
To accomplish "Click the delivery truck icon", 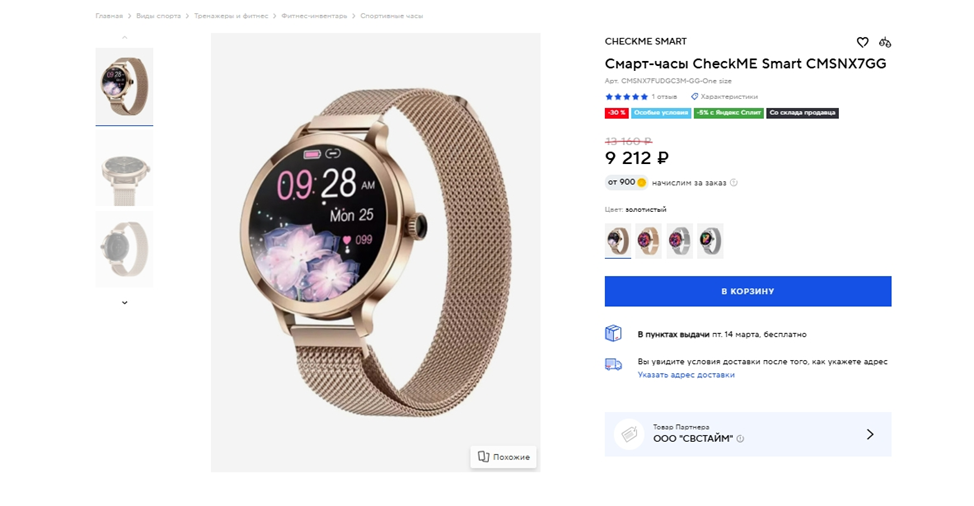I will pos(613,364).
